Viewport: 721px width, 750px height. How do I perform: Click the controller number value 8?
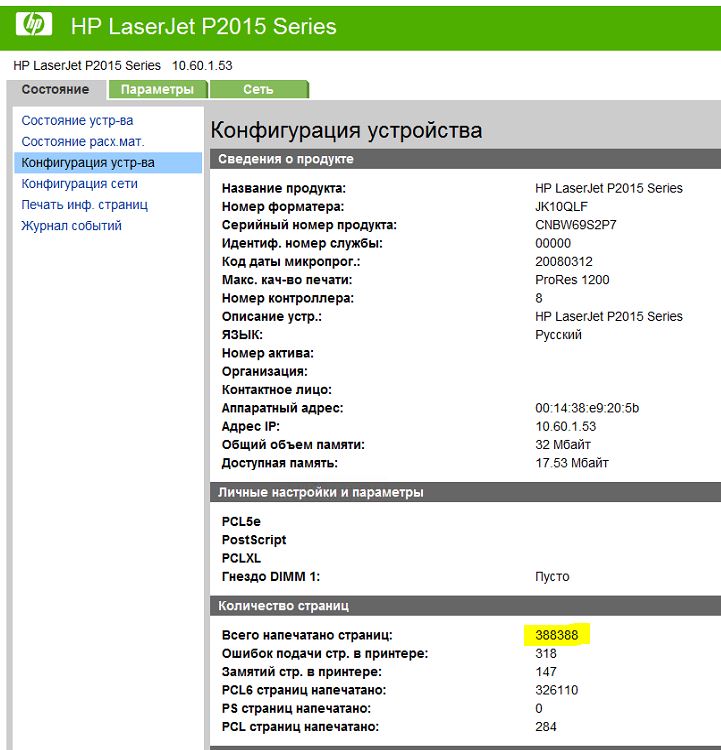(539, 298)
